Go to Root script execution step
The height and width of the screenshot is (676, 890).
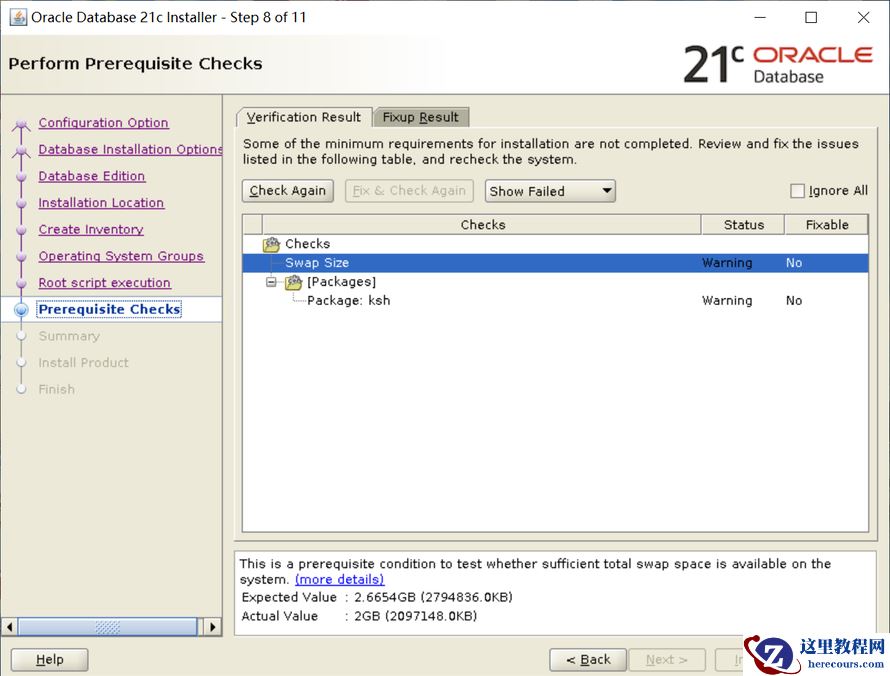[104, 283]
